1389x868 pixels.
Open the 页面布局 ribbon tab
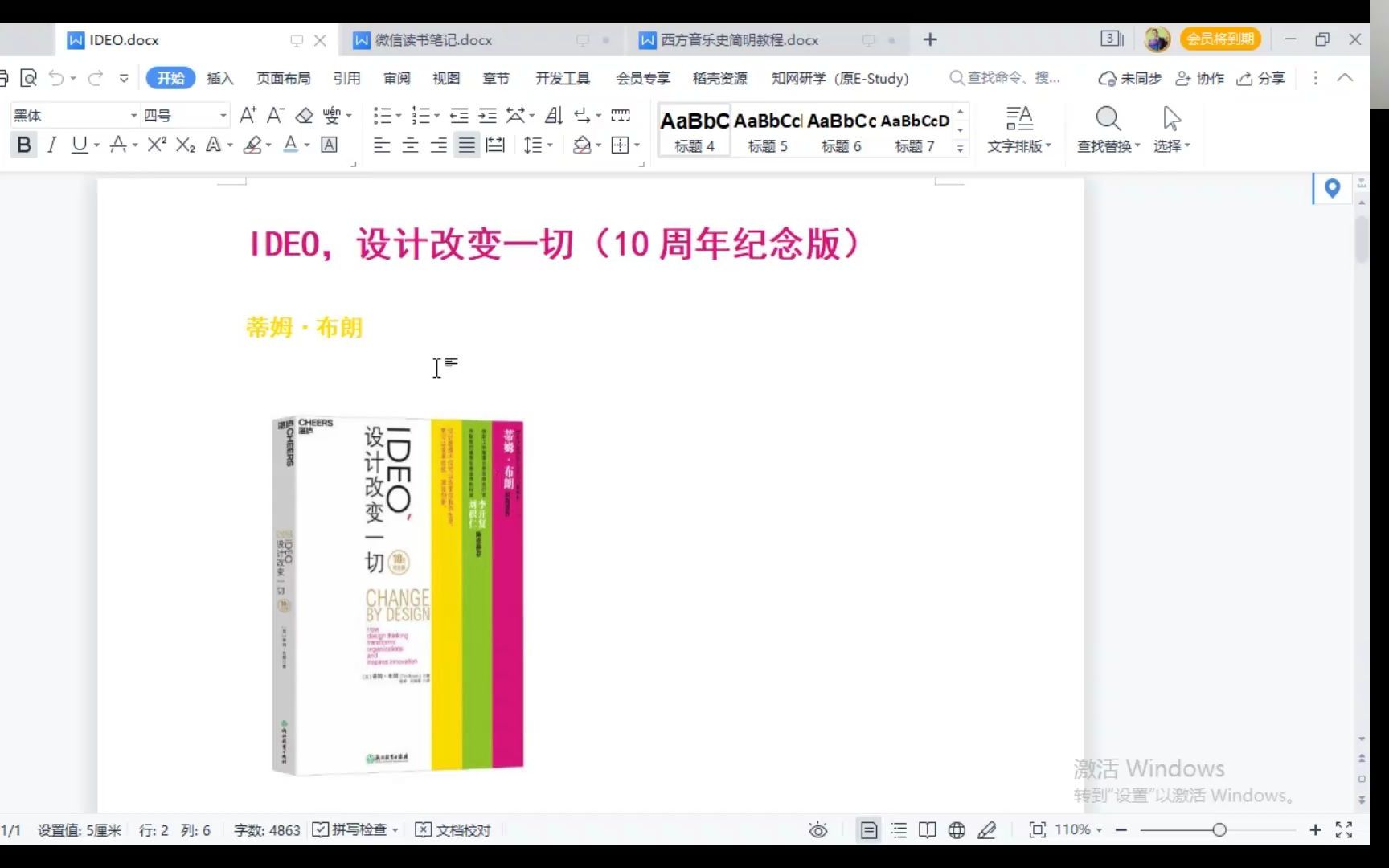(283, 78)
